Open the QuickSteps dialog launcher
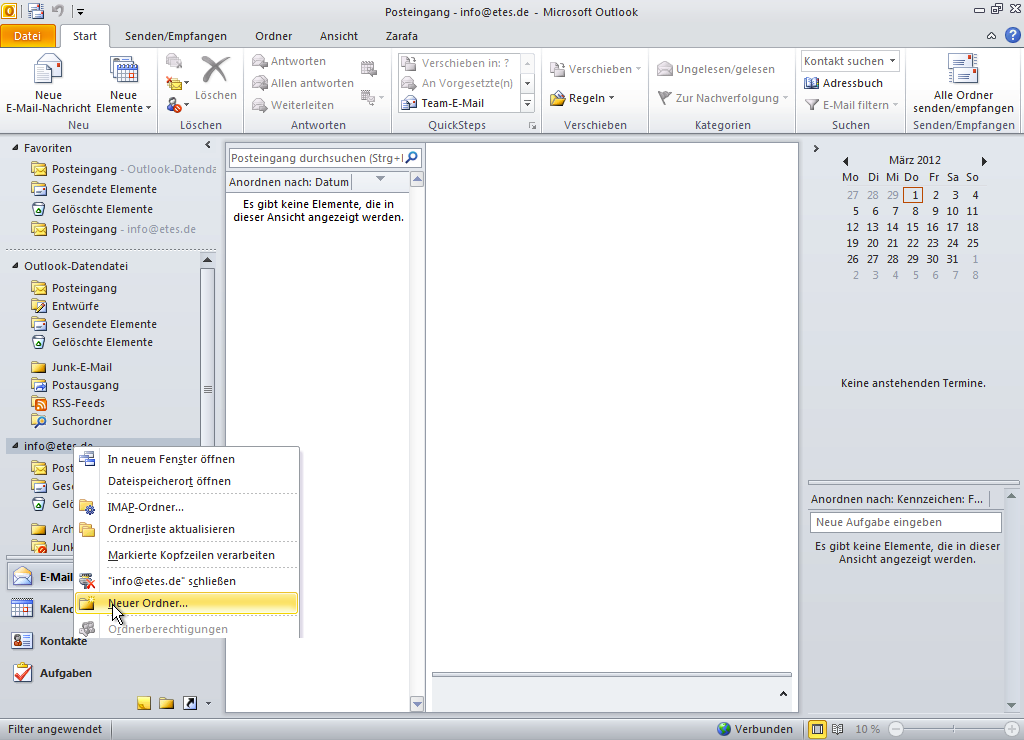 [532, 125]
